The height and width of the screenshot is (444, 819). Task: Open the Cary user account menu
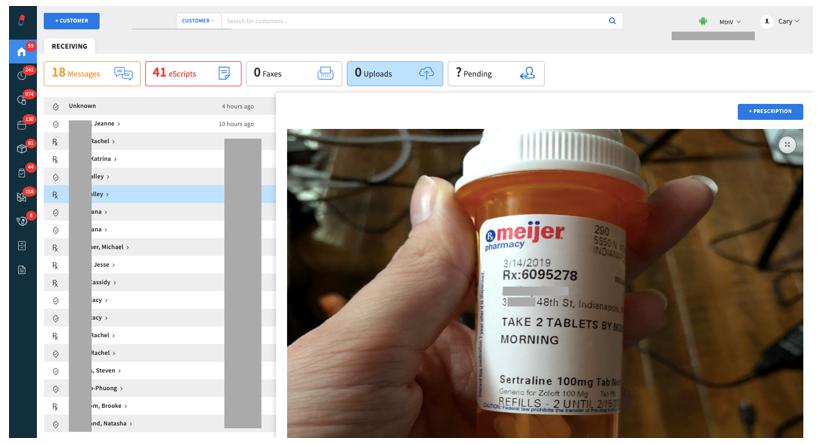pos(781,21)
